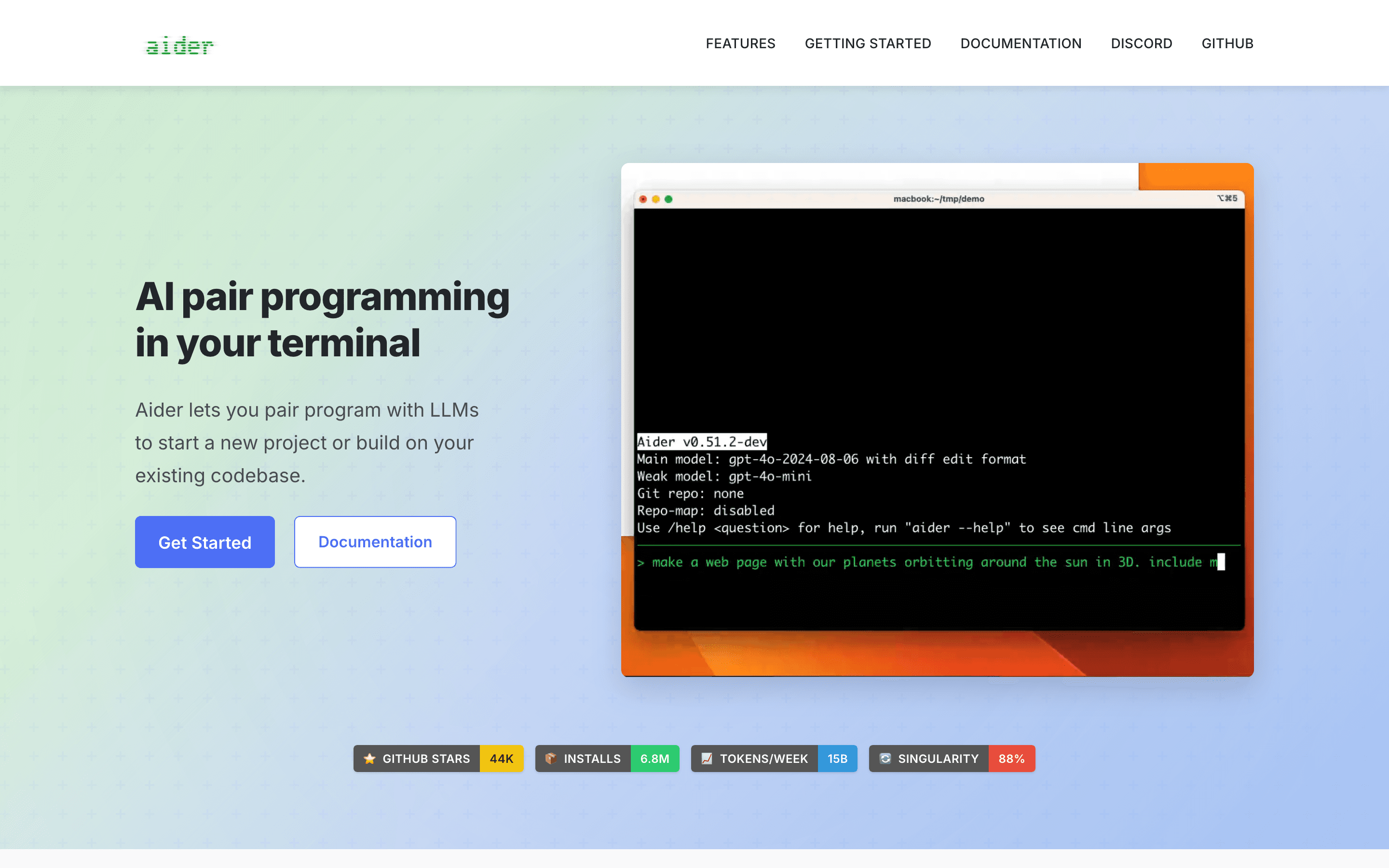Open the Discord nav link
This screenshot has height=868, width=1389.
click(x=1141, y=43)
